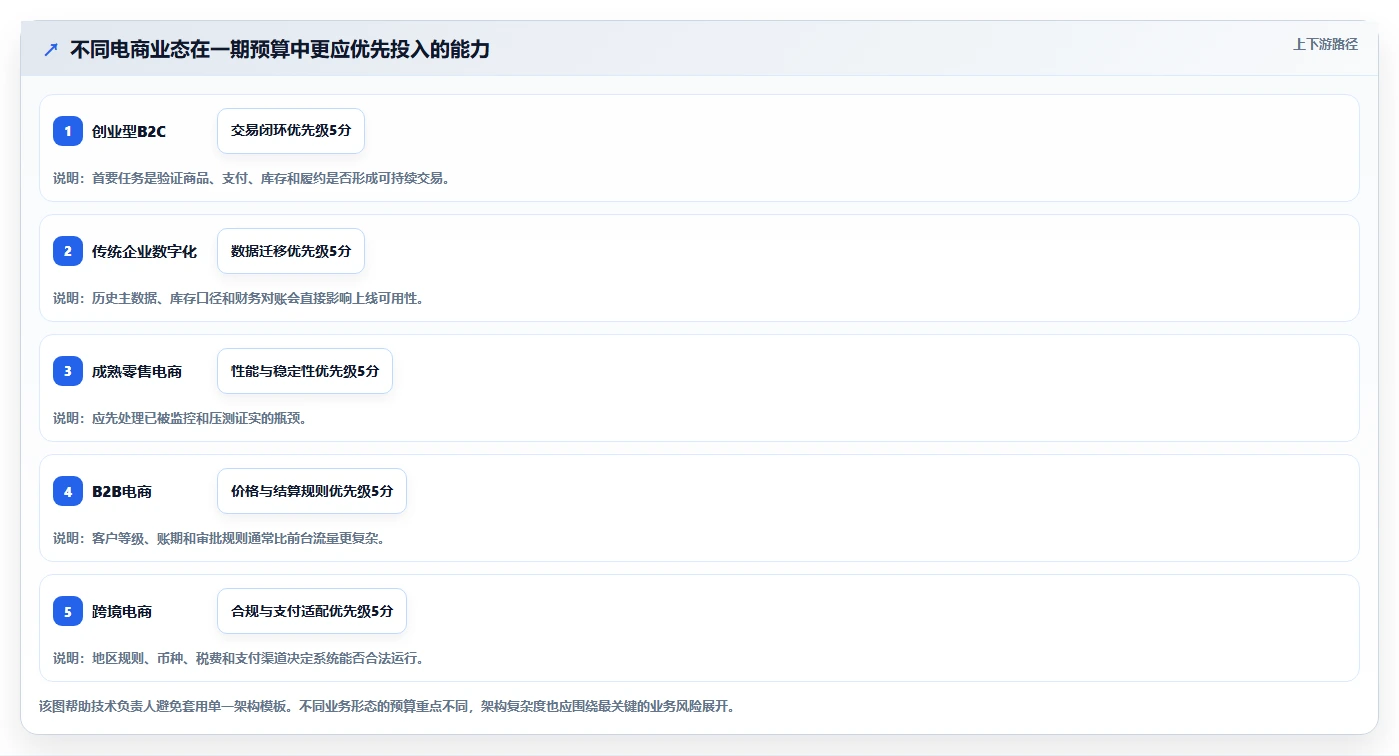Click the note about 地区规则、币种、税费和支付渠道
The image size is (1399, 756).
[x=238, y=658]
